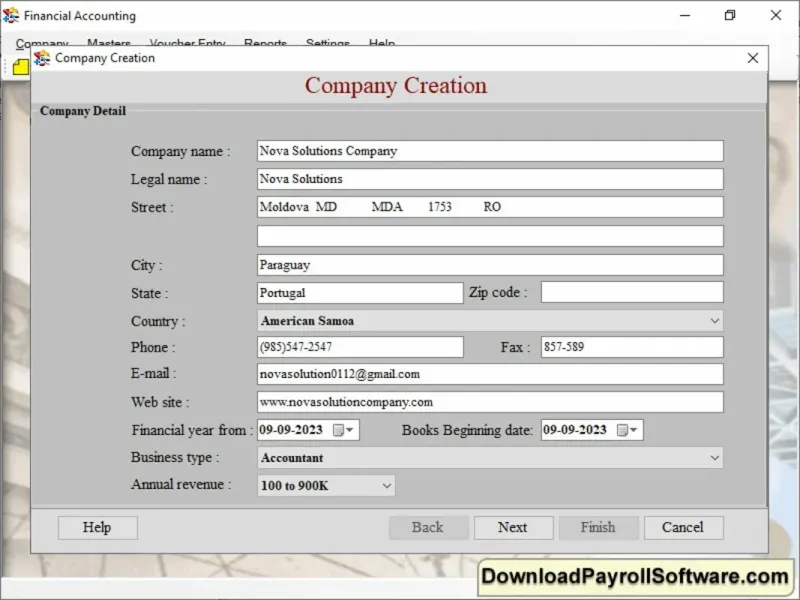Click the disabled Back button
The width and height of the screenshot is (800, 600).
point(428,528)
